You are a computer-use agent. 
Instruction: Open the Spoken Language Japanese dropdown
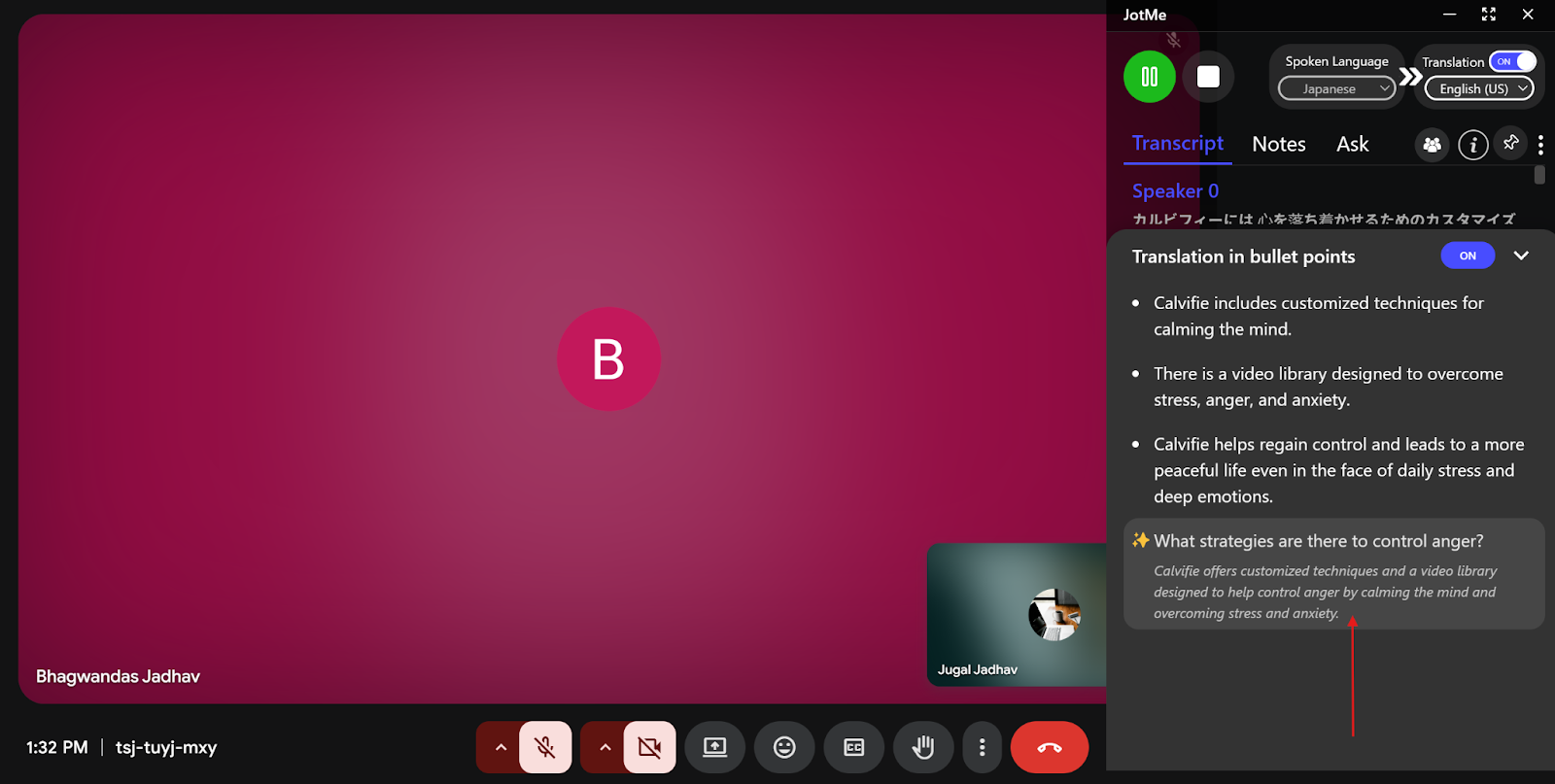pos(1336,88)
